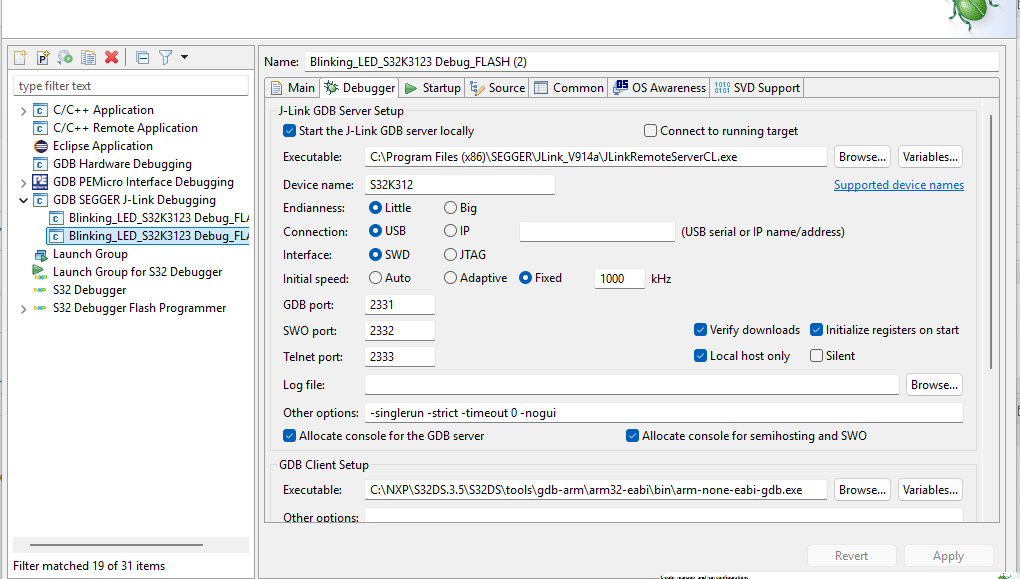Select C/C++ Application icon
The image size is (1020, 579).
pyautogui.click(x=40, y=110)
